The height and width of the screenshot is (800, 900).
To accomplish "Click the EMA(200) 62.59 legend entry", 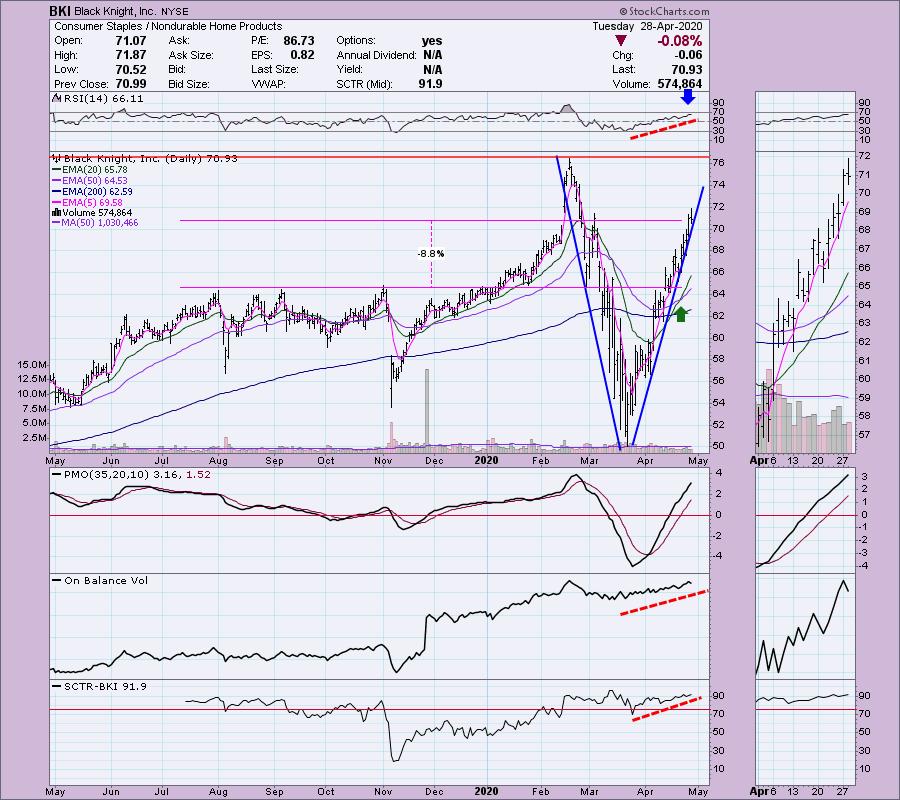I will point(92,192).
